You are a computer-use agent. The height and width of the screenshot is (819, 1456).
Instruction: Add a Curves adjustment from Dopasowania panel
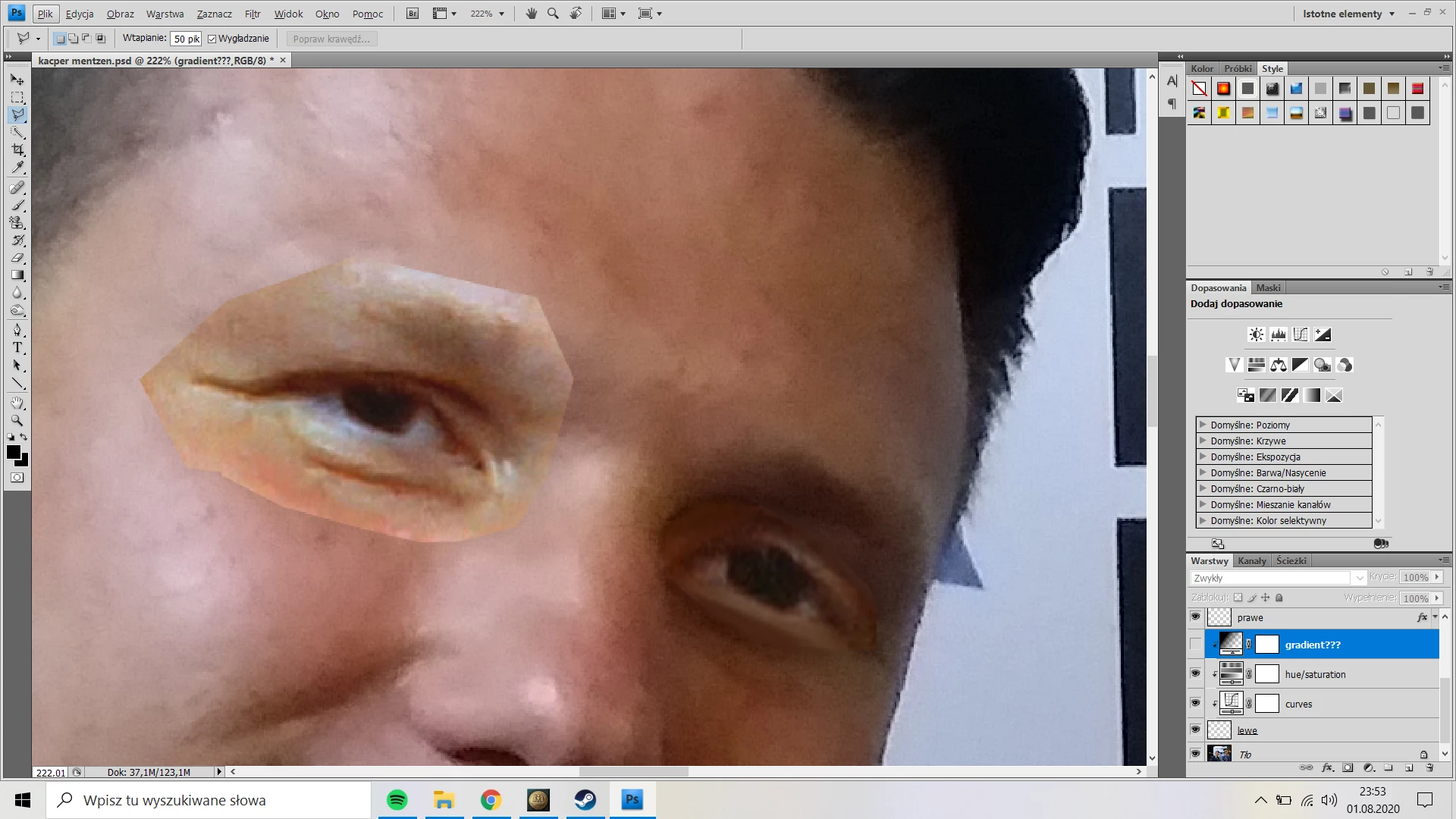click(x=1301, y=334)
